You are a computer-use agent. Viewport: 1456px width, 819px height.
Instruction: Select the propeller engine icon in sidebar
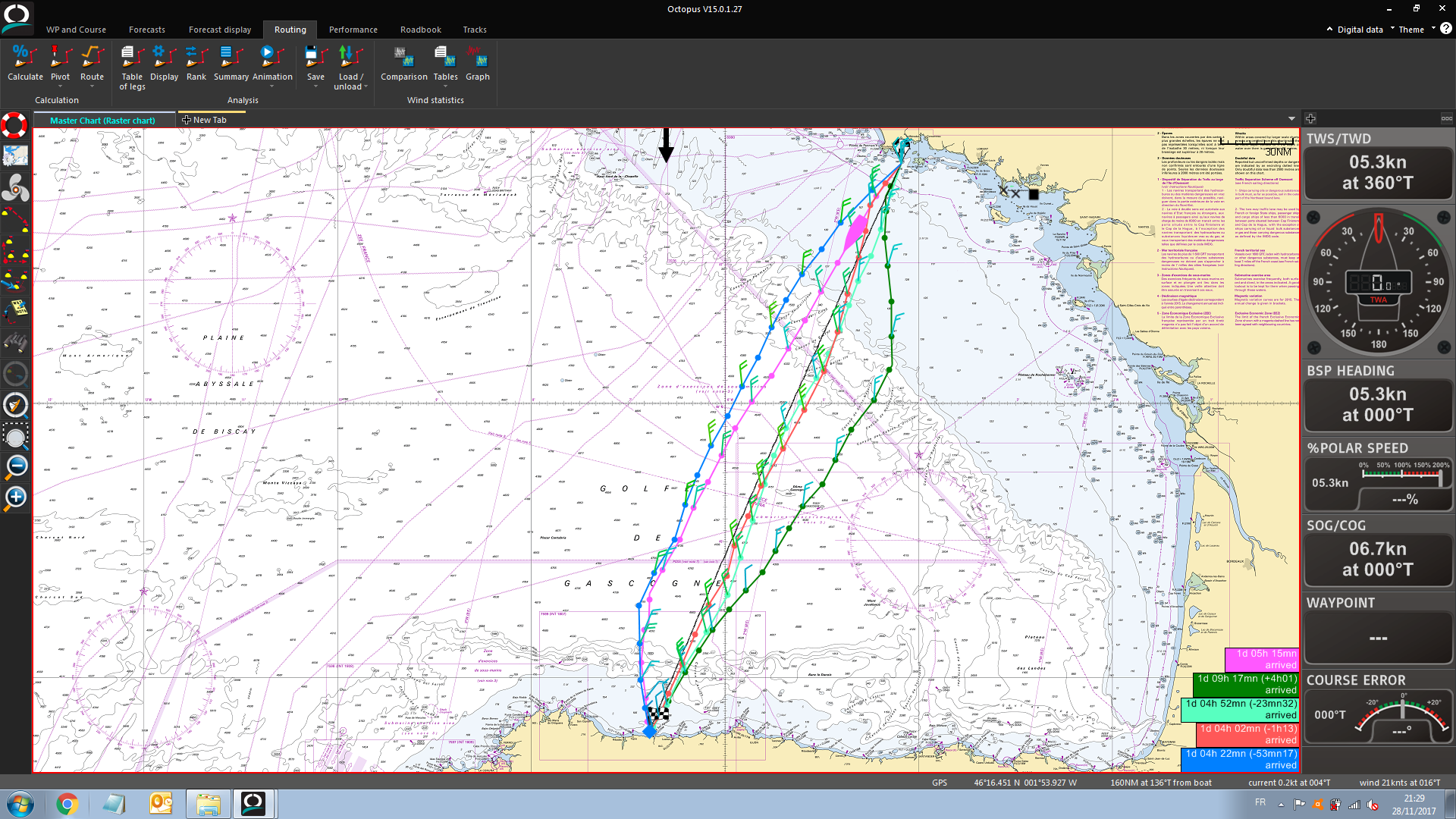point(15,187)
